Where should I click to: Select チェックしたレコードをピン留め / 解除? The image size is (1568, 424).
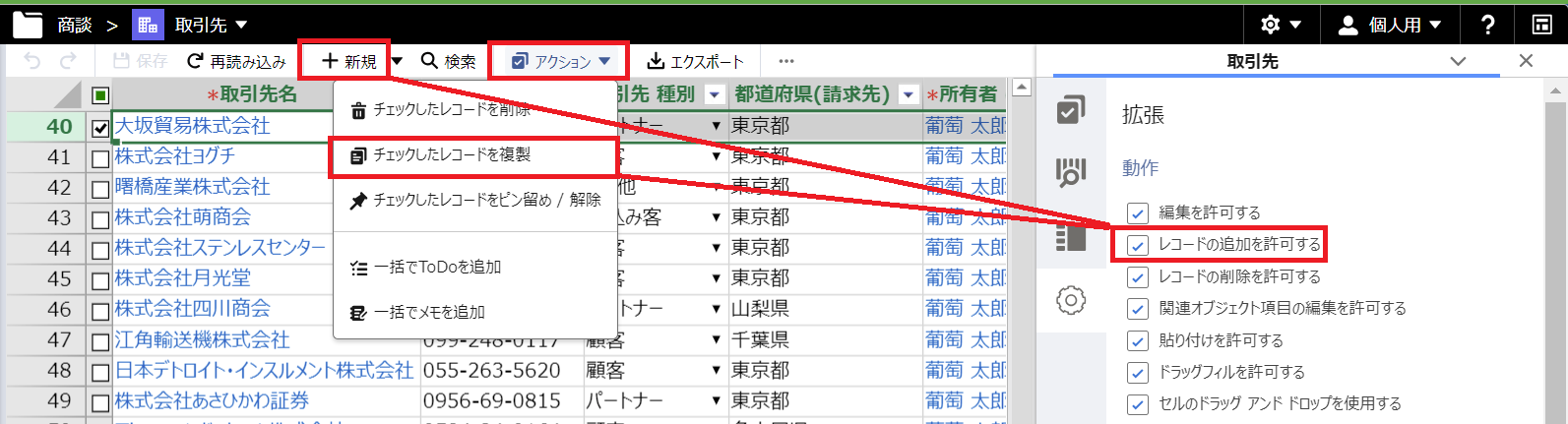475,200
